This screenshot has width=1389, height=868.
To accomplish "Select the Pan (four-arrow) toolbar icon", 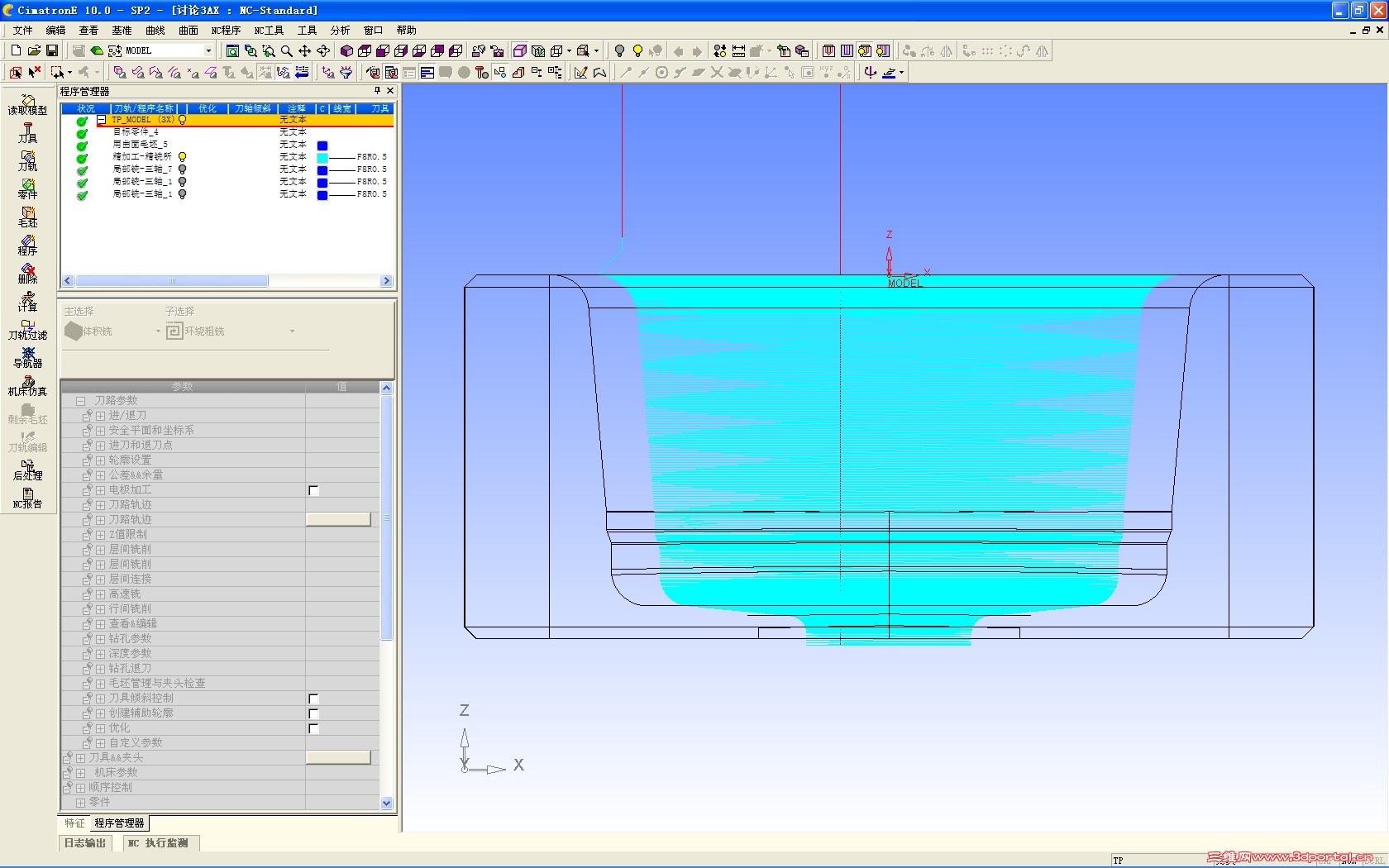I will click(x=304, y=50).
